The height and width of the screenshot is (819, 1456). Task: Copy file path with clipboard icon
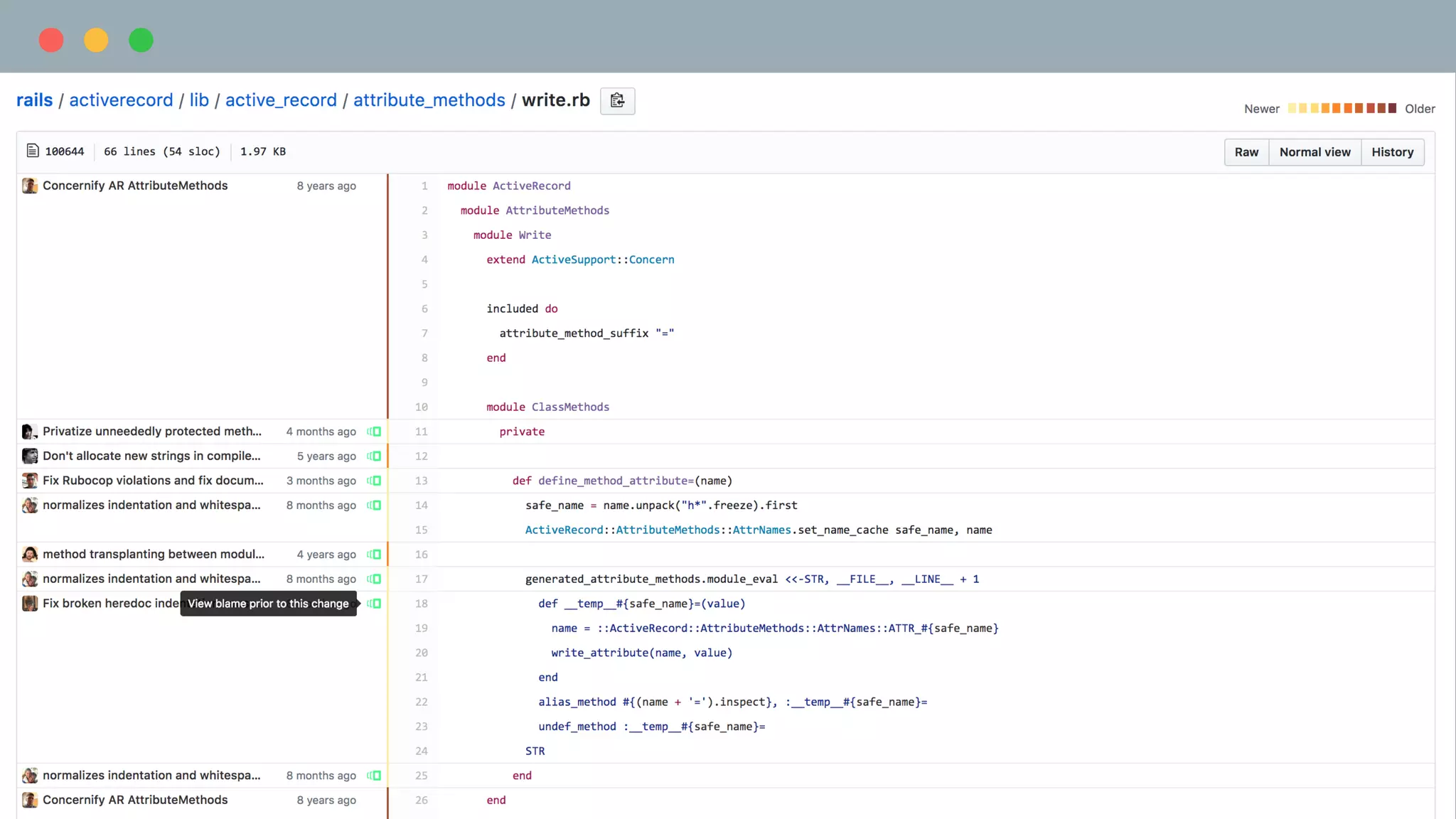[x=617, y=101]
